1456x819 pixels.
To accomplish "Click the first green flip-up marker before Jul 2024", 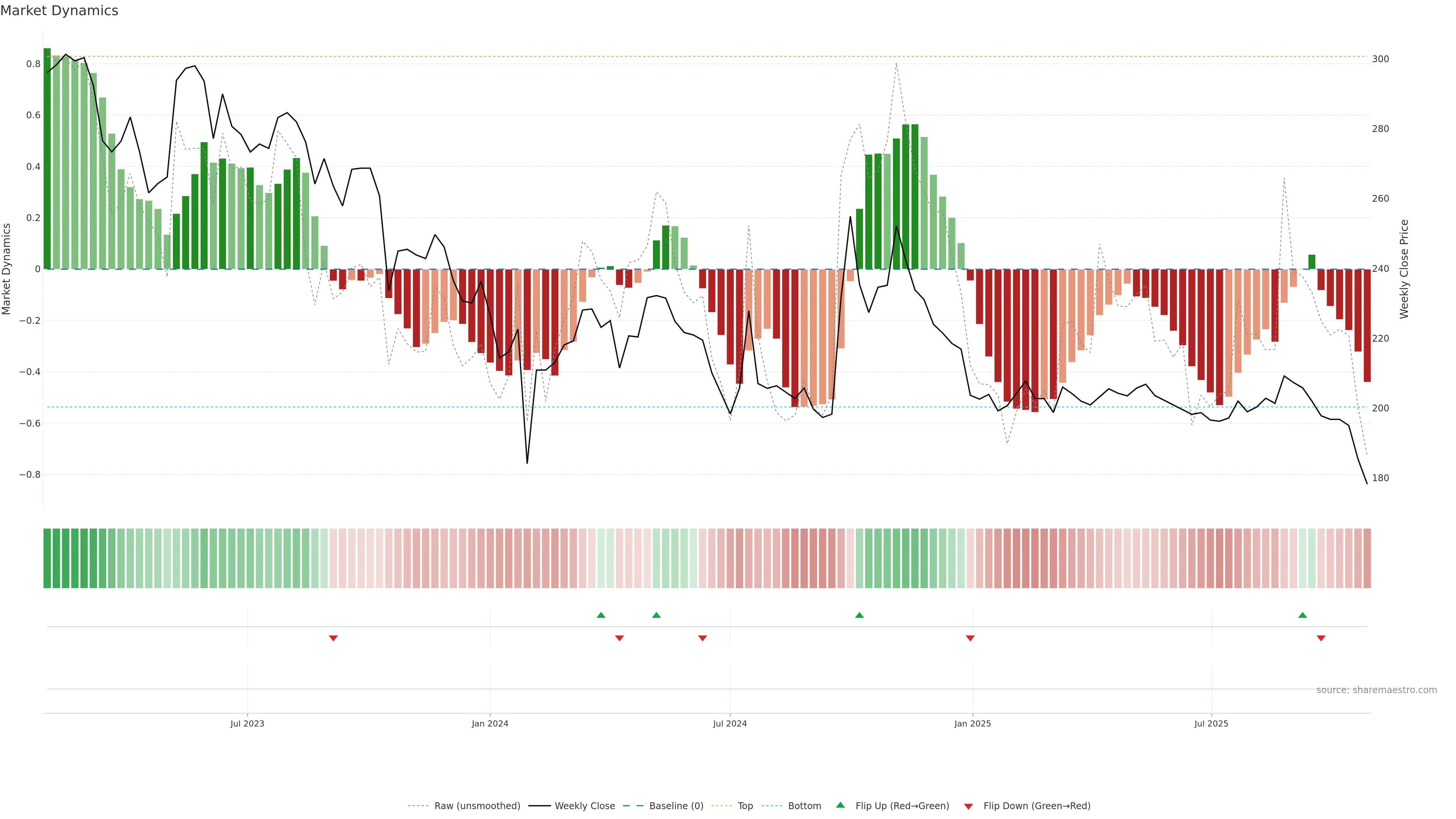I will pyautogui.click(x=601, y=615).
